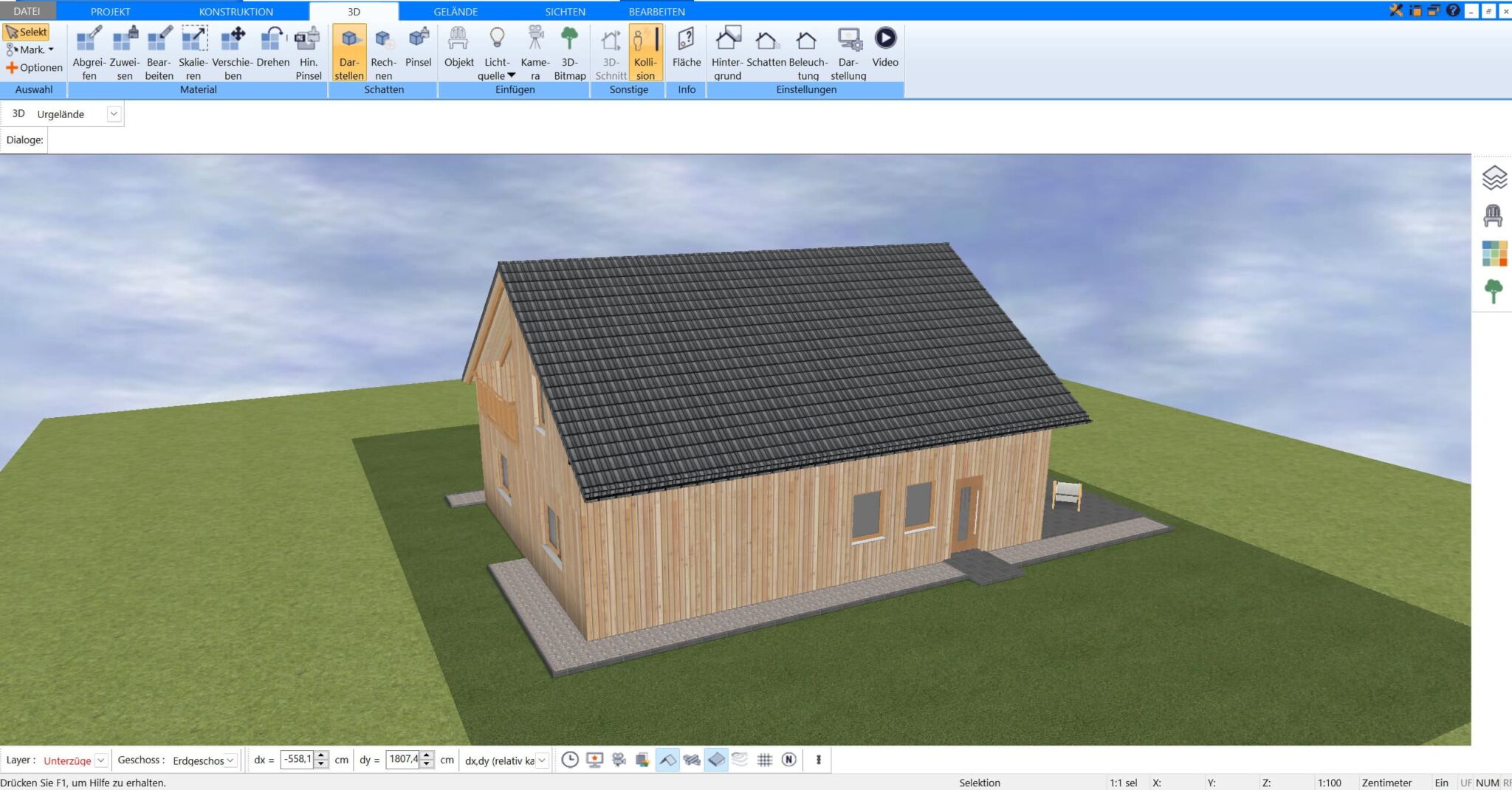Viewport: 1512px width, 790px height.
Task: Open the Geschoss Erdgeschoss dropdown
Action: point(230,760)
